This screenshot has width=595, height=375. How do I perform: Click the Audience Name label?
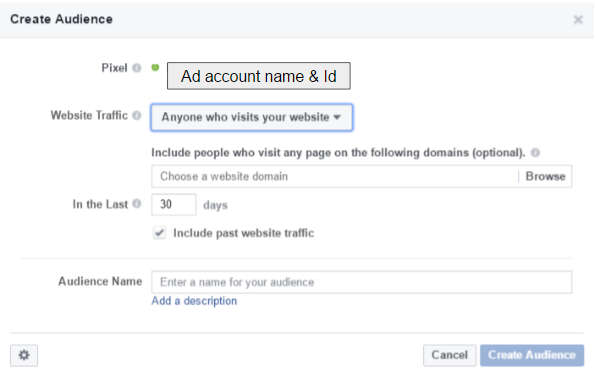tap(100, 281)
